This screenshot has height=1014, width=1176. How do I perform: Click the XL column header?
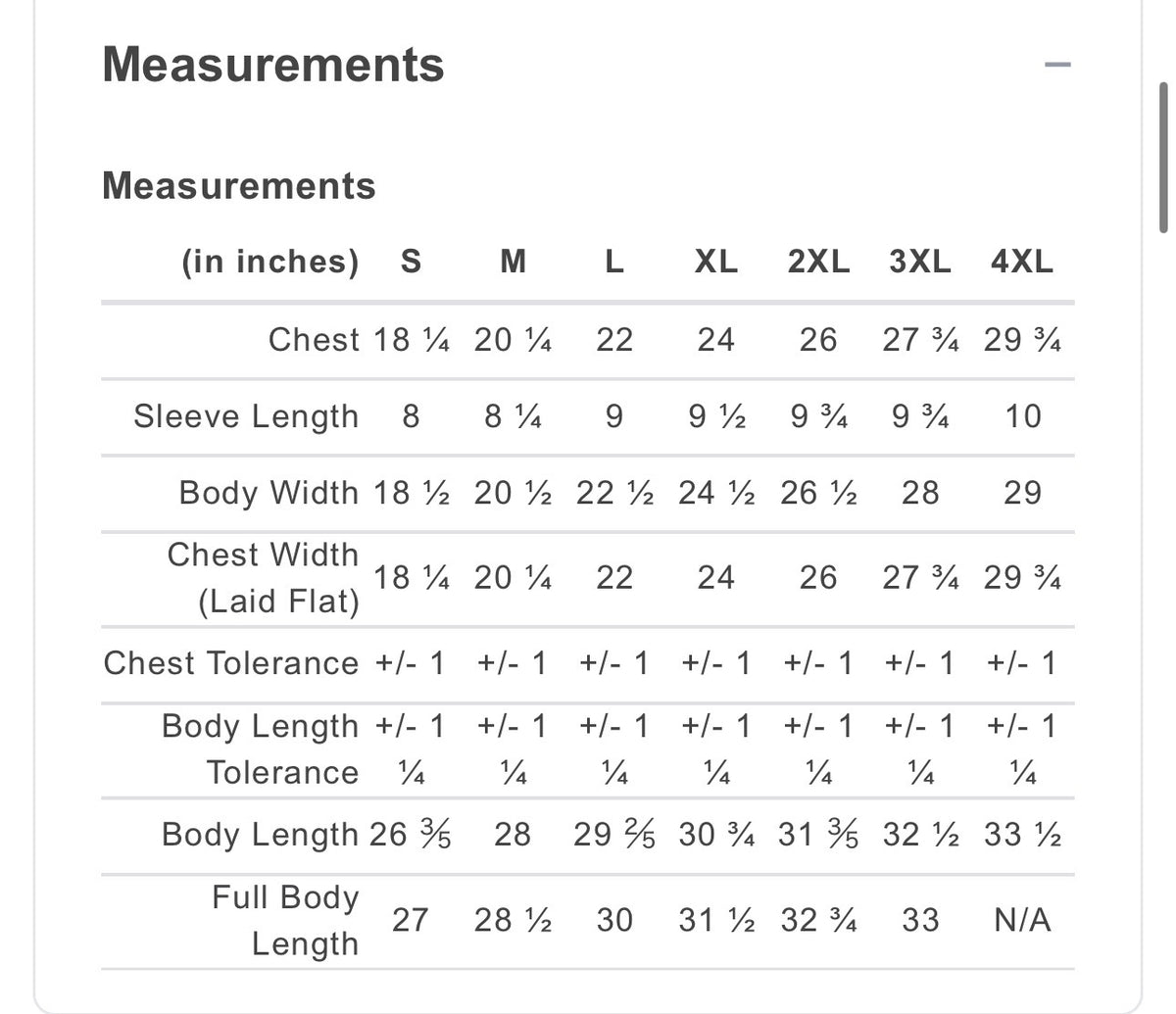point(716,262)
